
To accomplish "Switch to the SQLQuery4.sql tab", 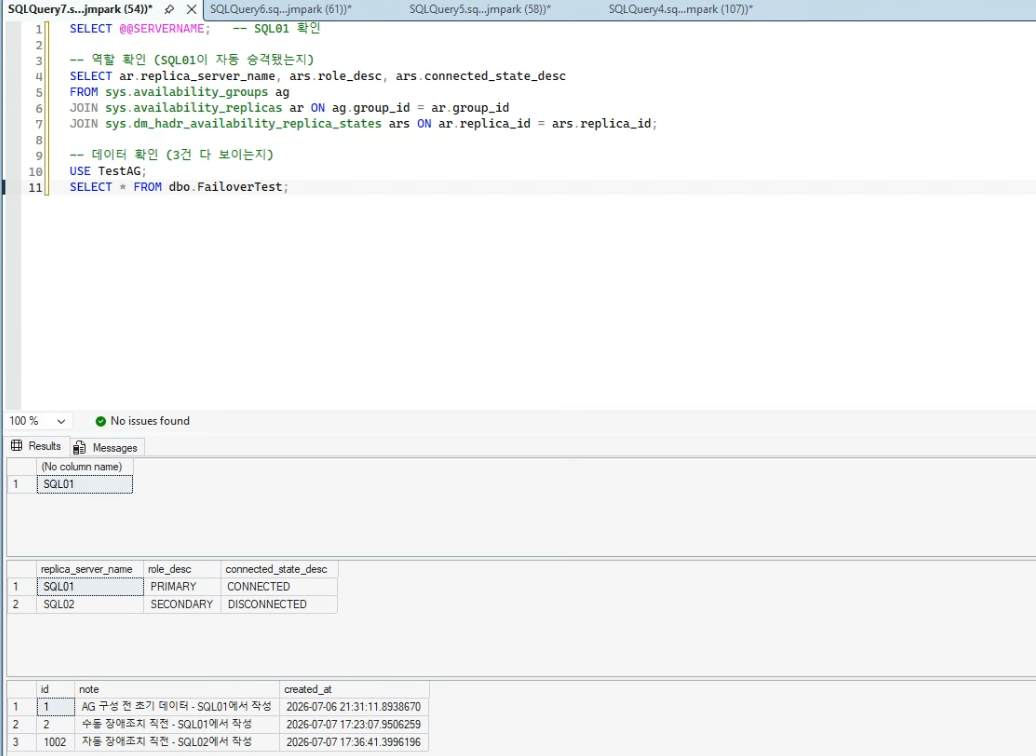I will 680,9.
